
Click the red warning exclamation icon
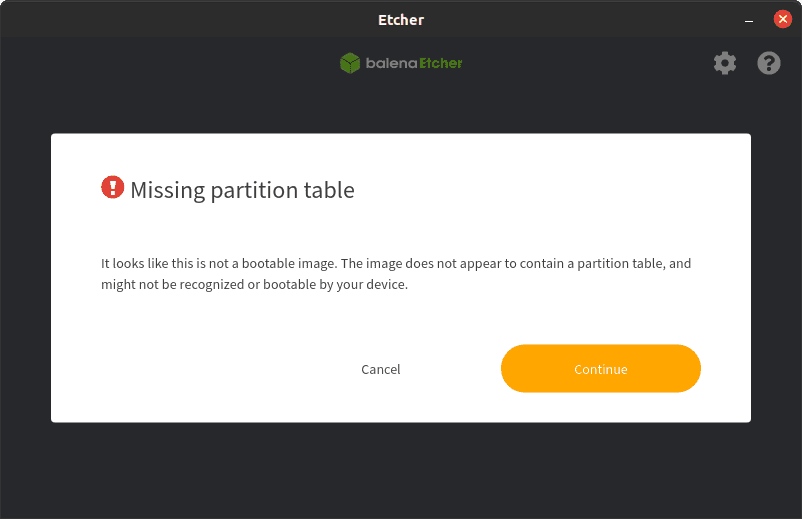pos(113,187)
